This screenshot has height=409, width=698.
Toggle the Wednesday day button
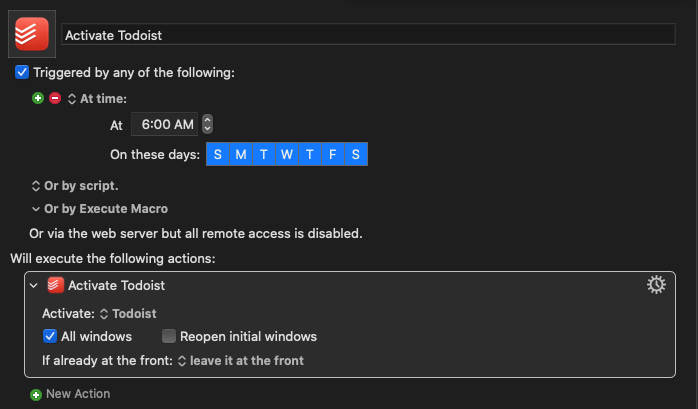coord(287,154)
